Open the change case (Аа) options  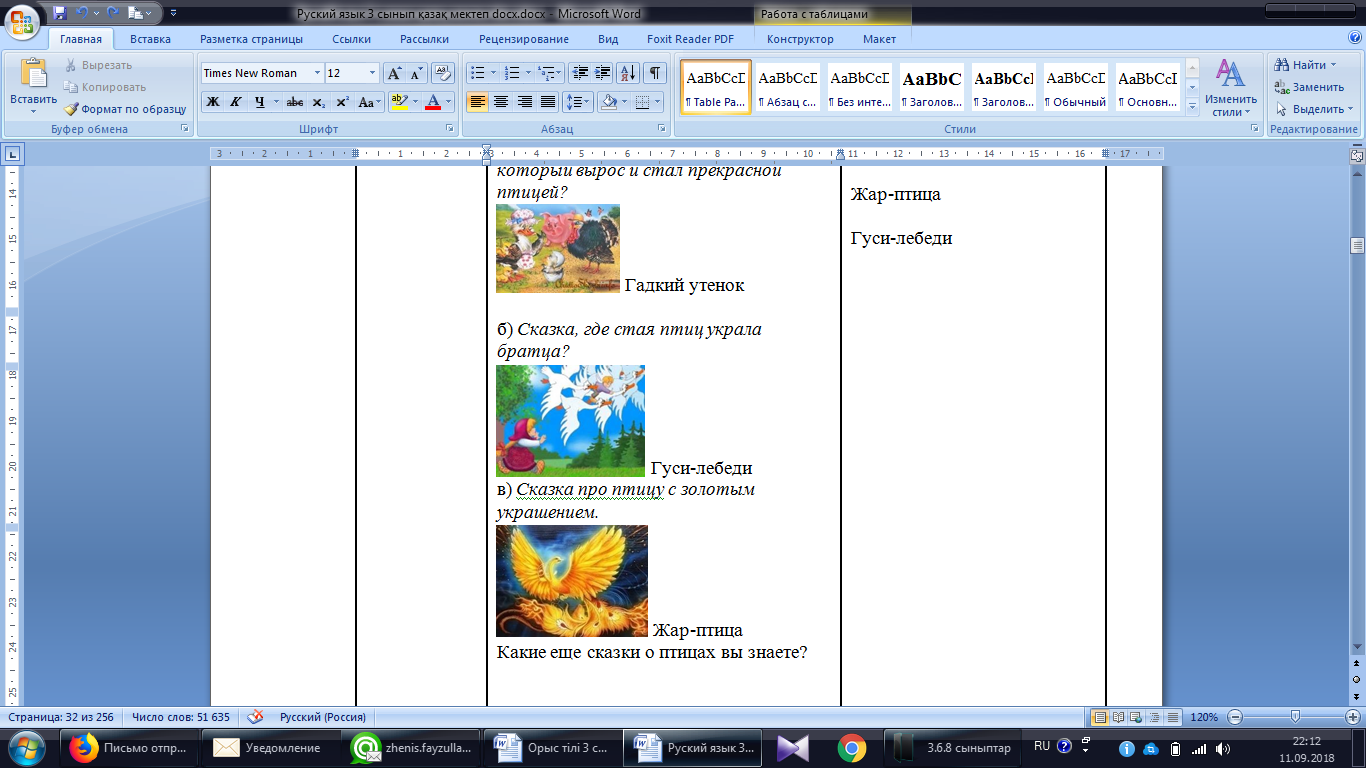point(368,102)
